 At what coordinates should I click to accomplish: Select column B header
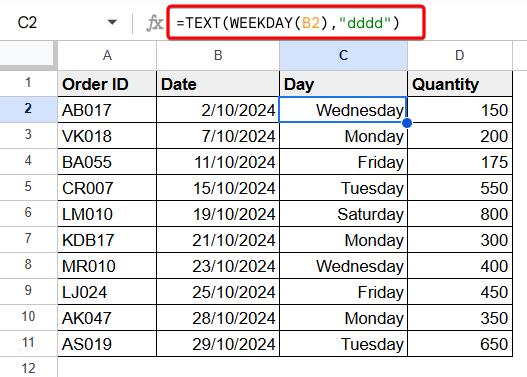tap(218, 56)
